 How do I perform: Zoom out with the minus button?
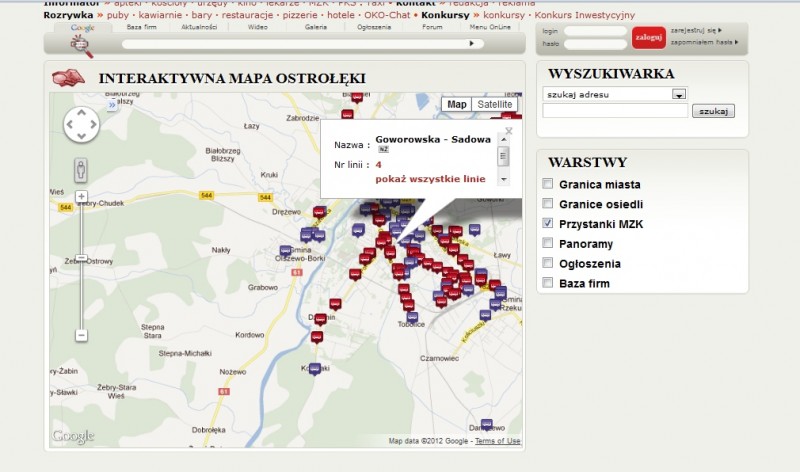coord(81,335)
